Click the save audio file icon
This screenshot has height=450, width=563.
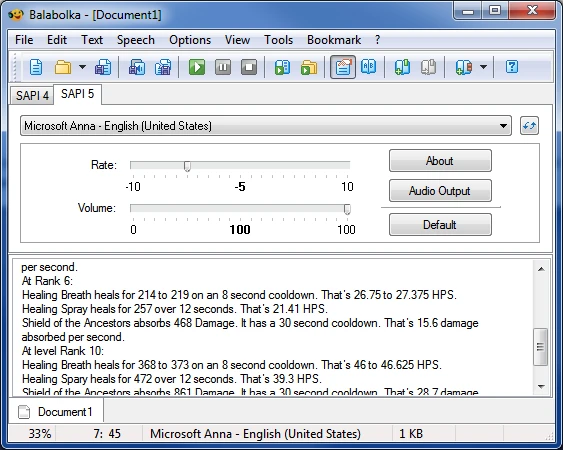pyautogui.click(x=137, y=67)
